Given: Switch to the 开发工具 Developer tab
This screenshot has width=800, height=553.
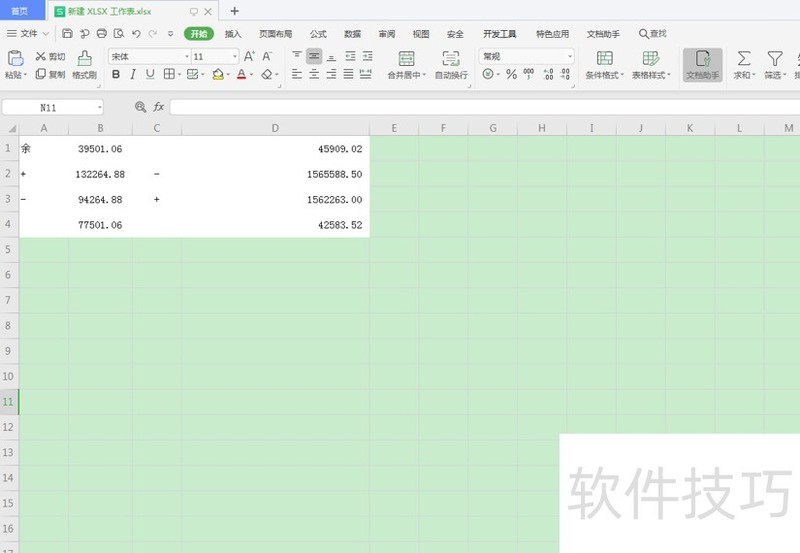Looking at the screenshot, I should pyautogui.click(x=499, y=34).
